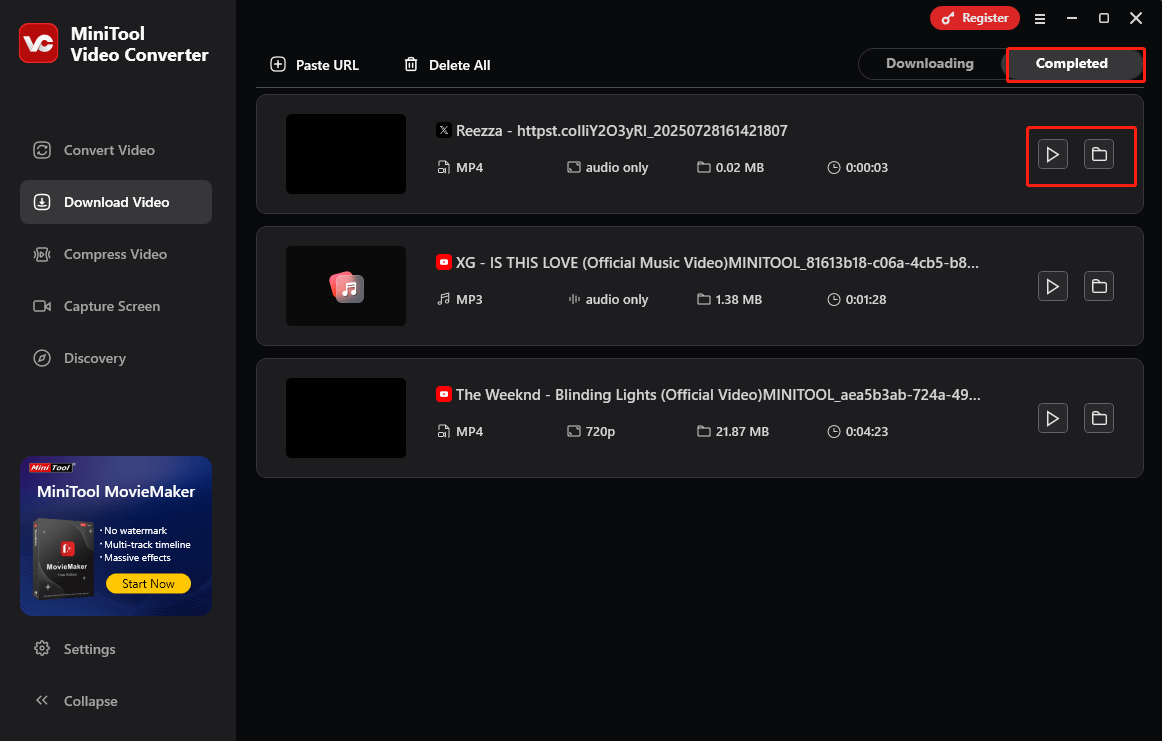Click the Register button
This screenshot has width=1162, height=741.
(975, 18)
